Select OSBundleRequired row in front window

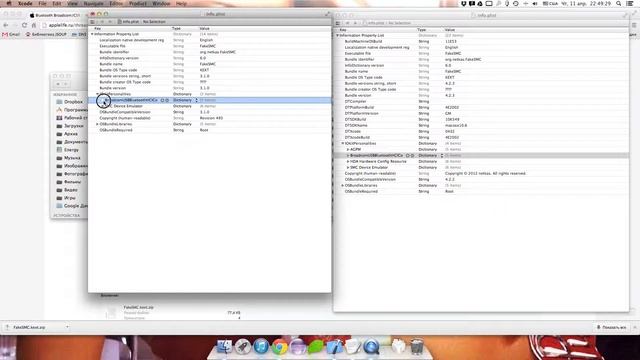pos(209,130)
